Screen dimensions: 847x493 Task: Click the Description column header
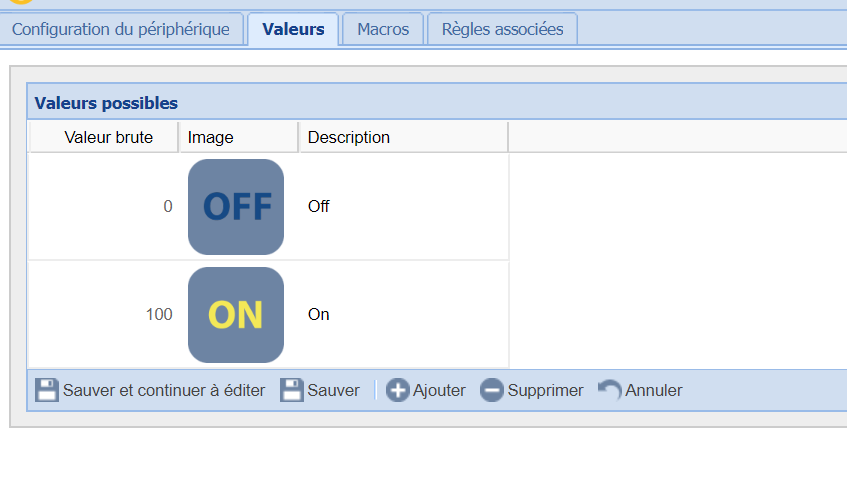(349, 137)
